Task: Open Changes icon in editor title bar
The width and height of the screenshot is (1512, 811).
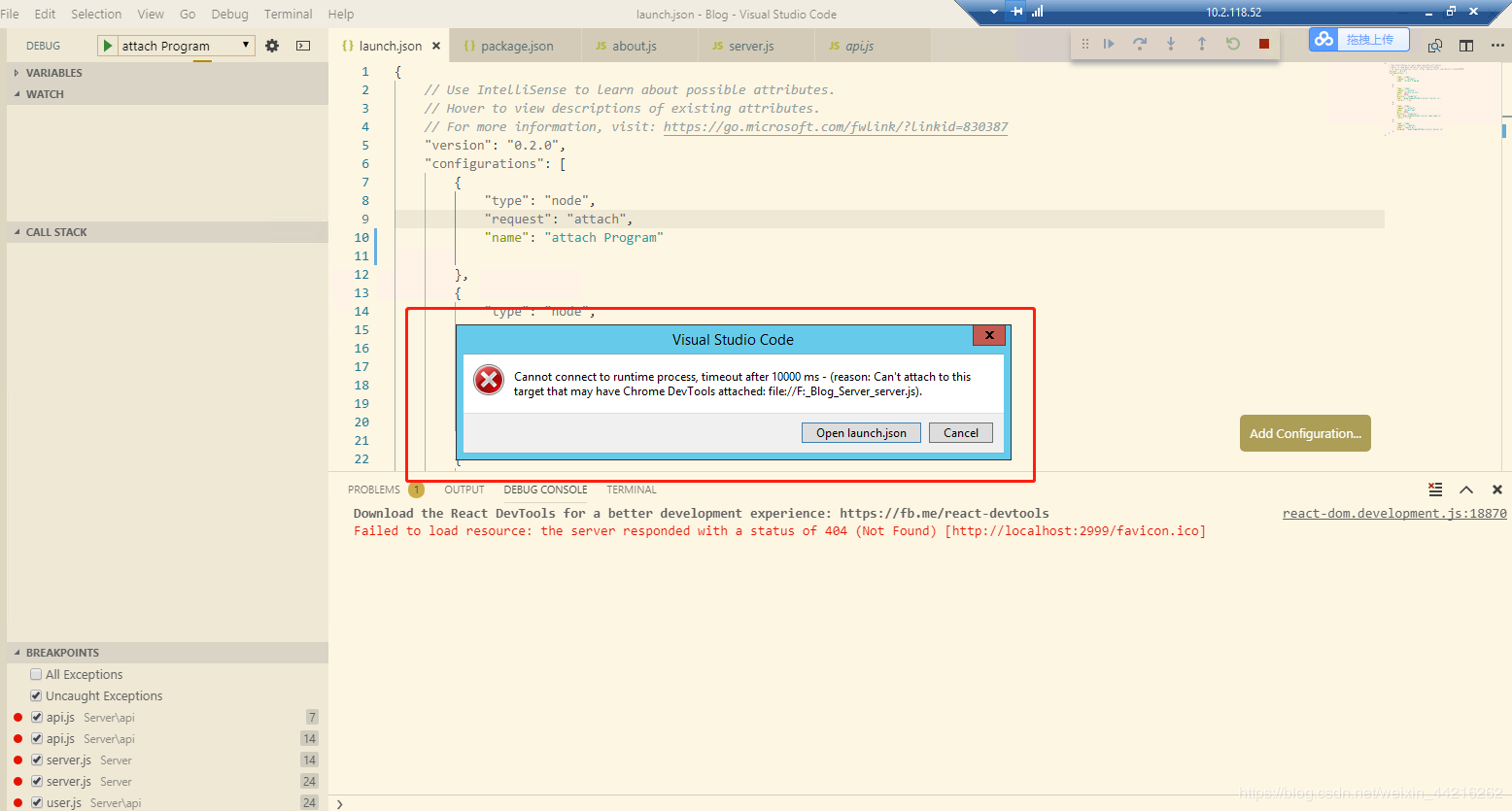Action: coord(1435,46)
